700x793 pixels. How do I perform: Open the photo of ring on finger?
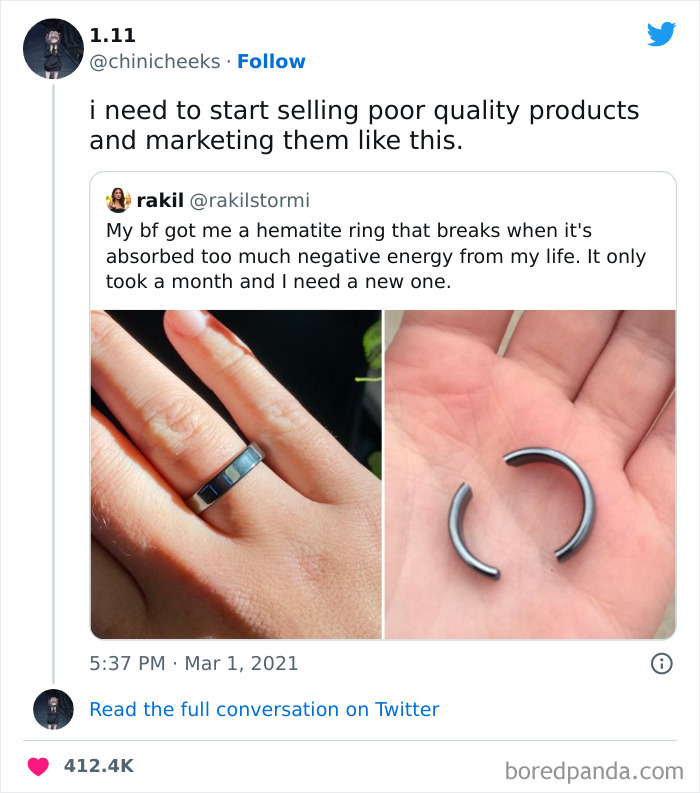pos(236,474)
